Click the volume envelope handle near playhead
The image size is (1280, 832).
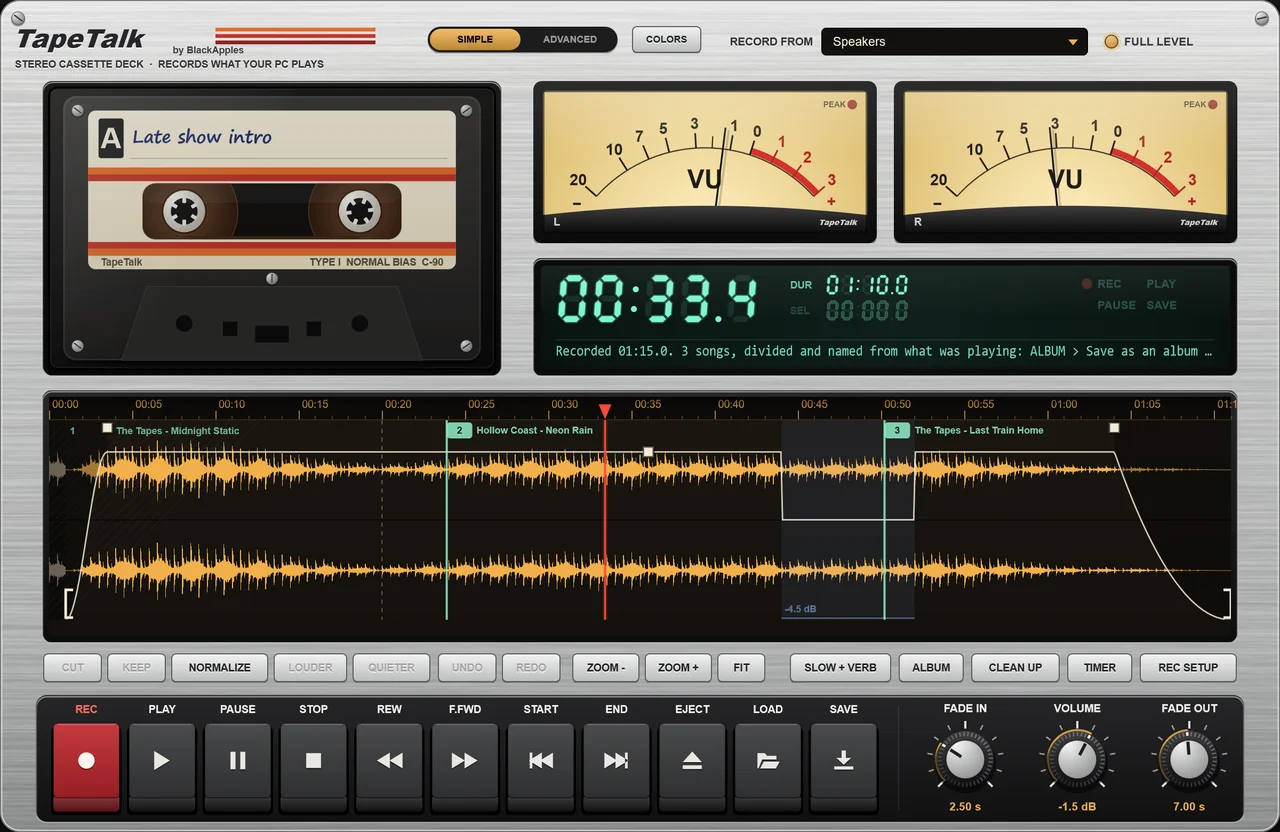tap(648, 452)
